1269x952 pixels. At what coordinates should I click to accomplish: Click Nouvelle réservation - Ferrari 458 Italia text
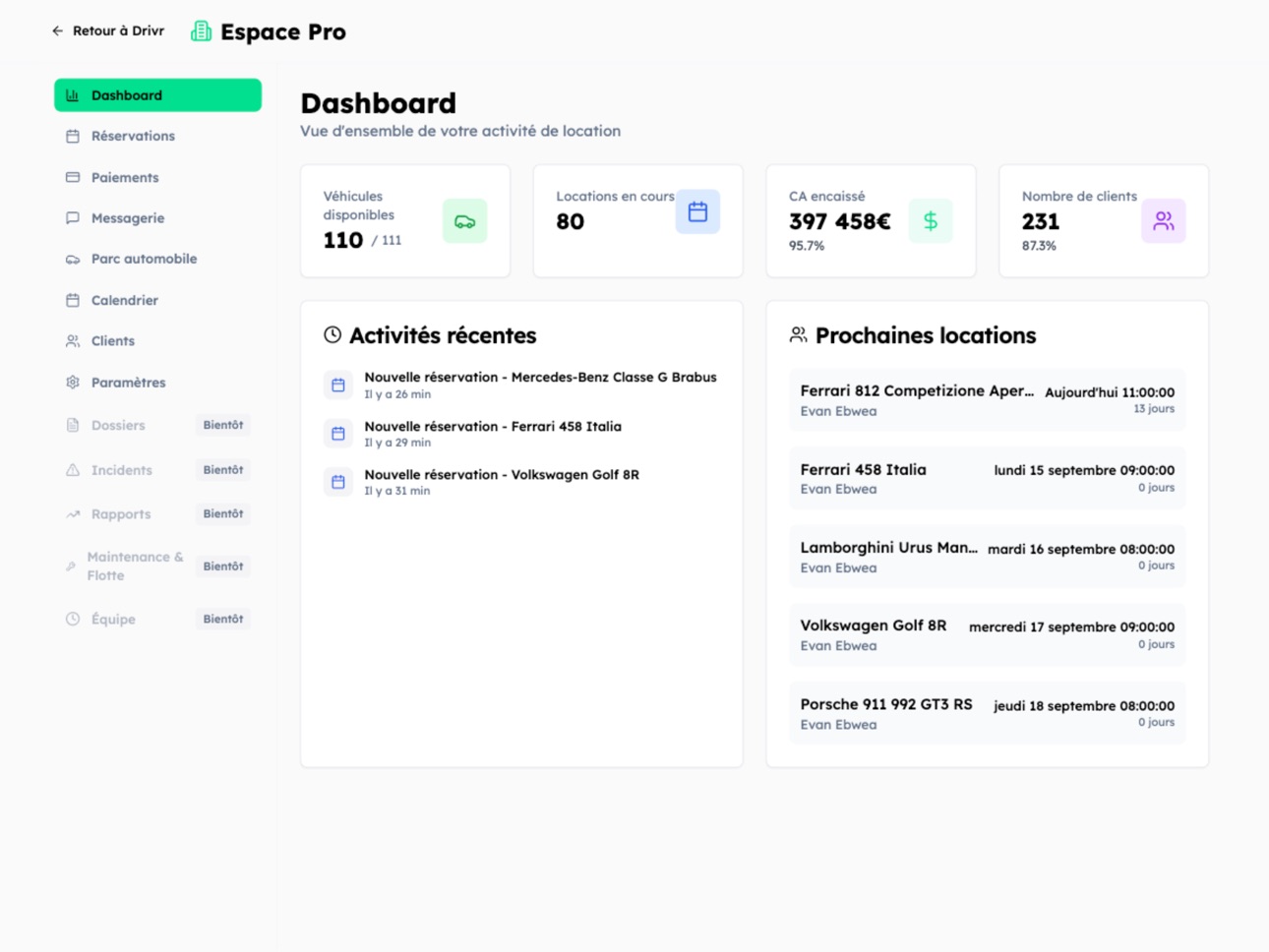click(493, 427)
